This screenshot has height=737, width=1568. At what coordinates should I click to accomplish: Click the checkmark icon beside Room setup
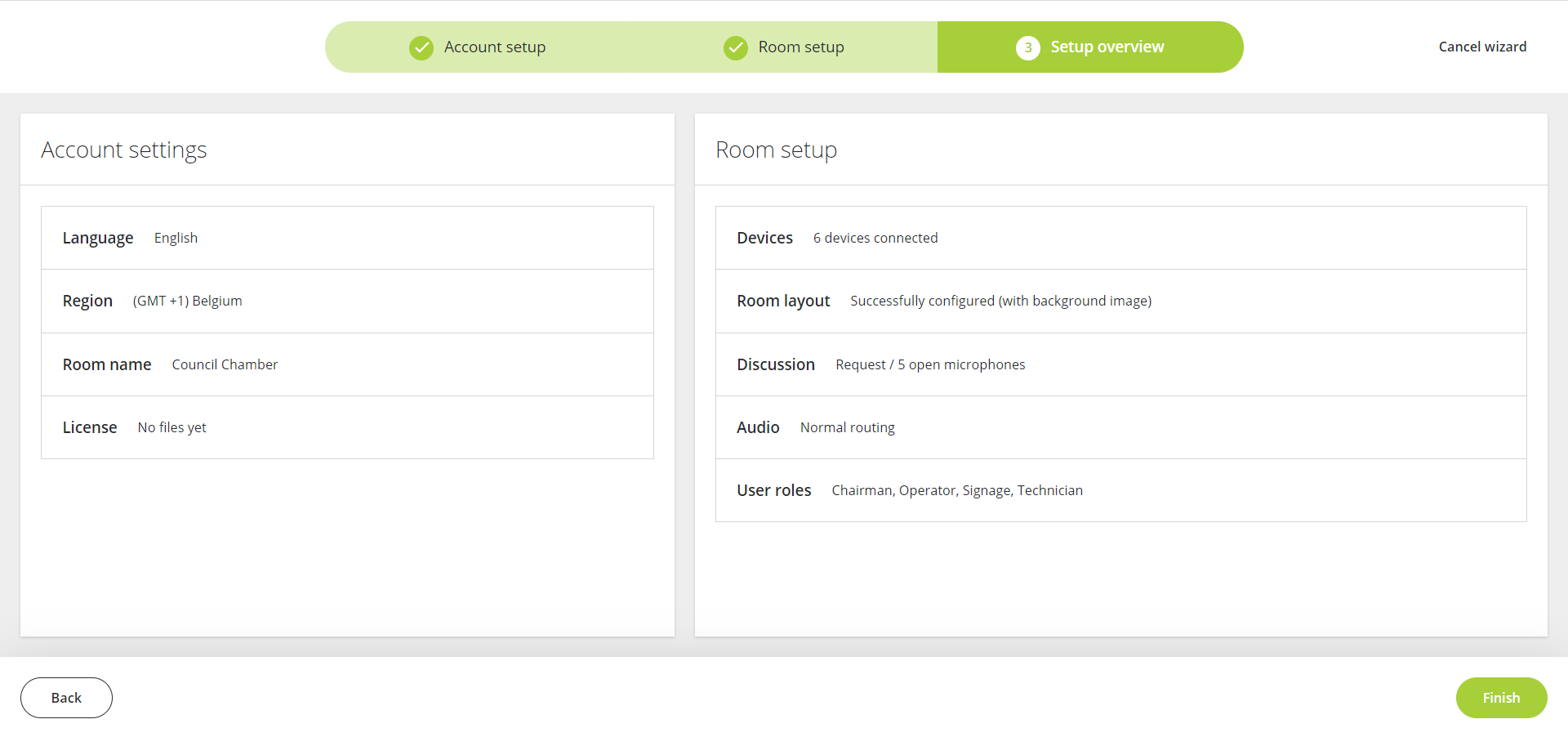(x=736, y=47)
